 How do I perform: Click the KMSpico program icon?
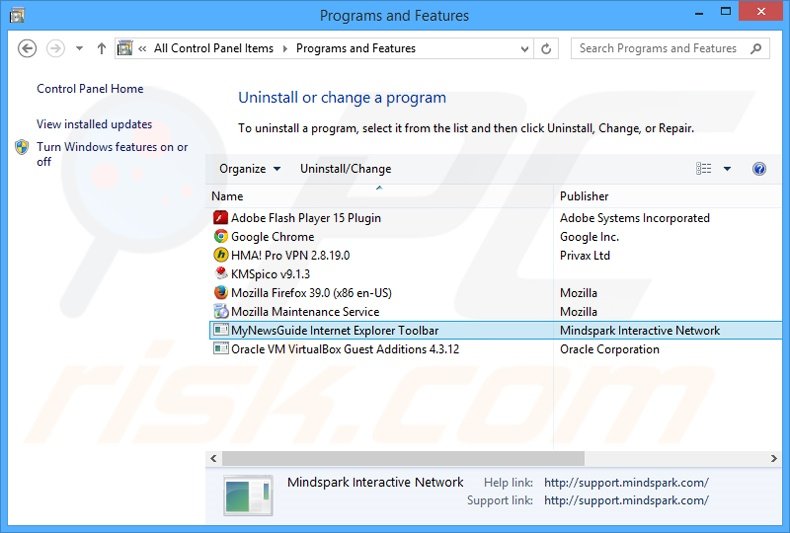(x=220, y=274)
